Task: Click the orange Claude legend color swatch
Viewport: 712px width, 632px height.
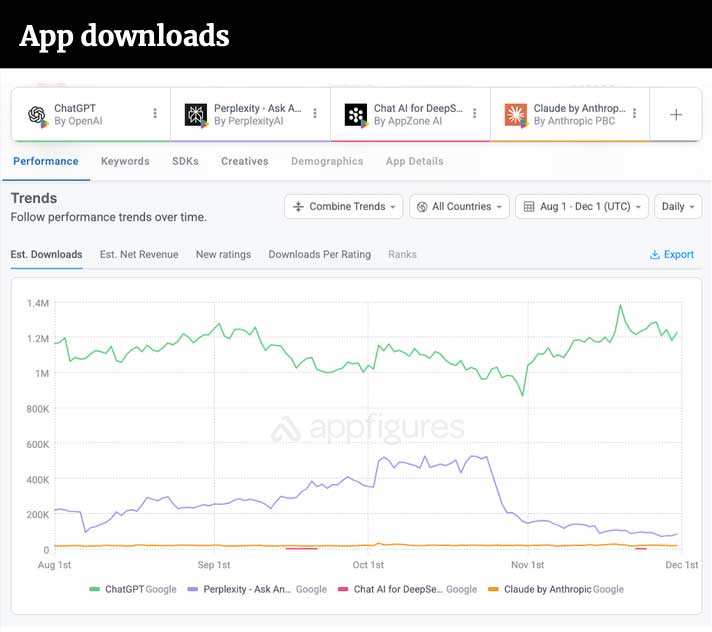Action: (x=494, y=589)
